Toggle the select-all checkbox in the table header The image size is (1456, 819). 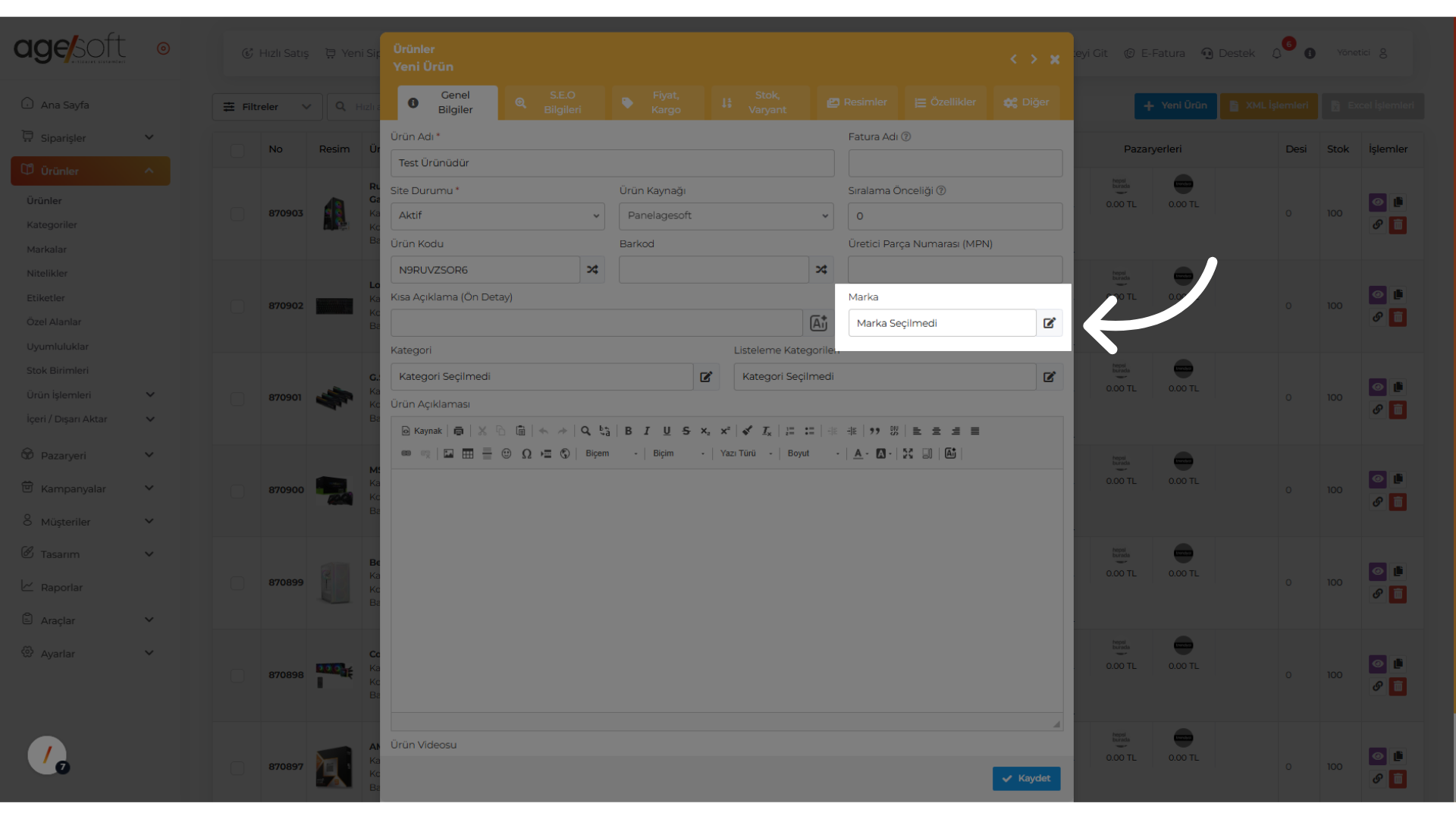click(x=237, y=149)
